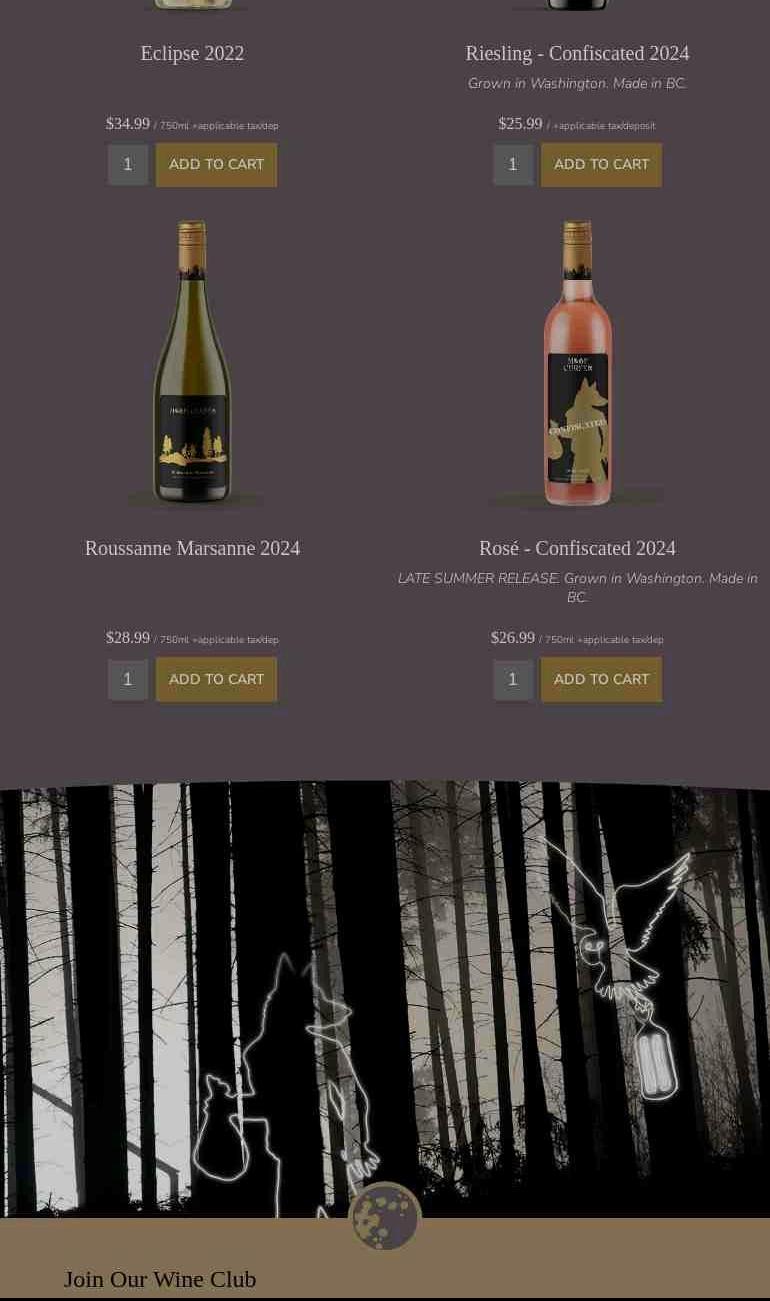The image size is (770, 1301).
Task: Open the Rosé - Confiscated 2024 title link
Action: tap(577, 548)
